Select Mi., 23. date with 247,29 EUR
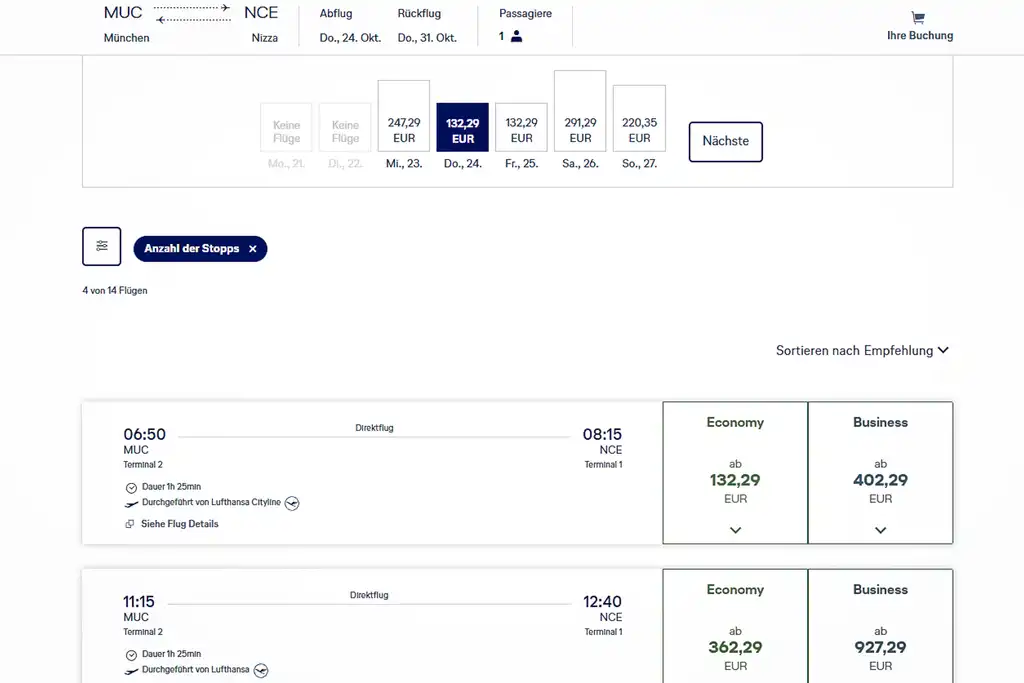The height and width of the screenshot is (683, 1024). point(404,116)
